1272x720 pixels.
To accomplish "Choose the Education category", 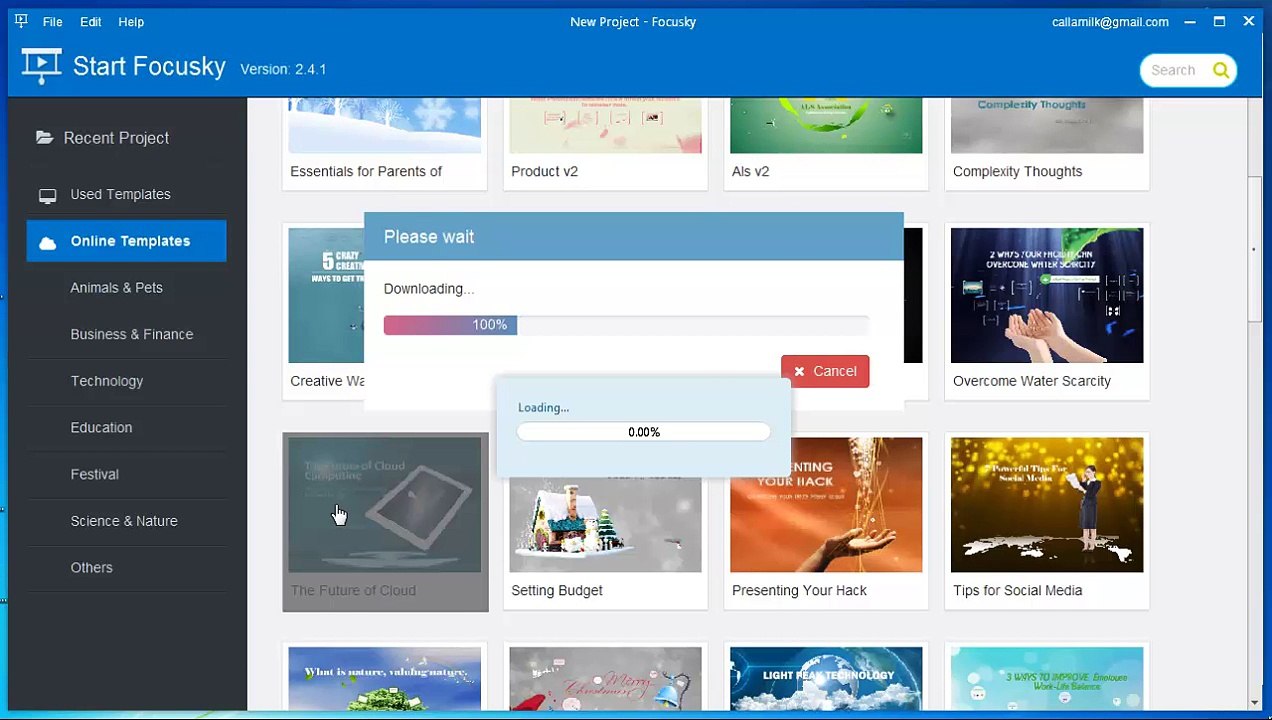I will coord(101,428).
